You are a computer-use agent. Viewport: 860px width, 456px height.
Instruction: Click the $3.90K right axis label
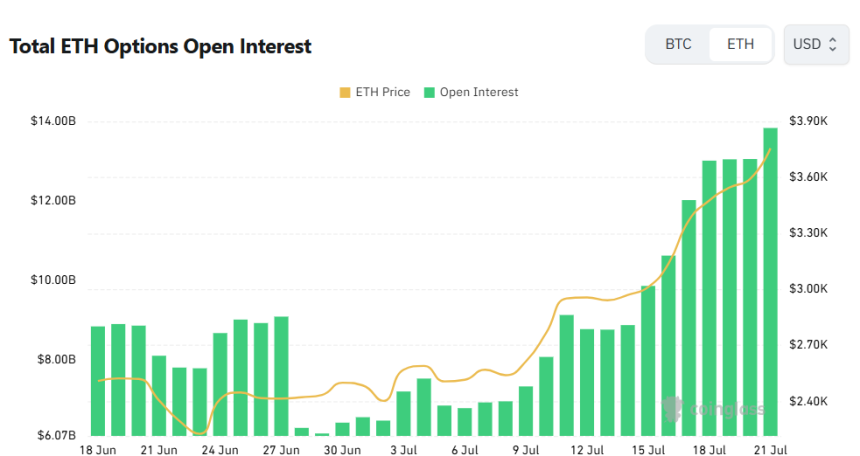(808, 121)
